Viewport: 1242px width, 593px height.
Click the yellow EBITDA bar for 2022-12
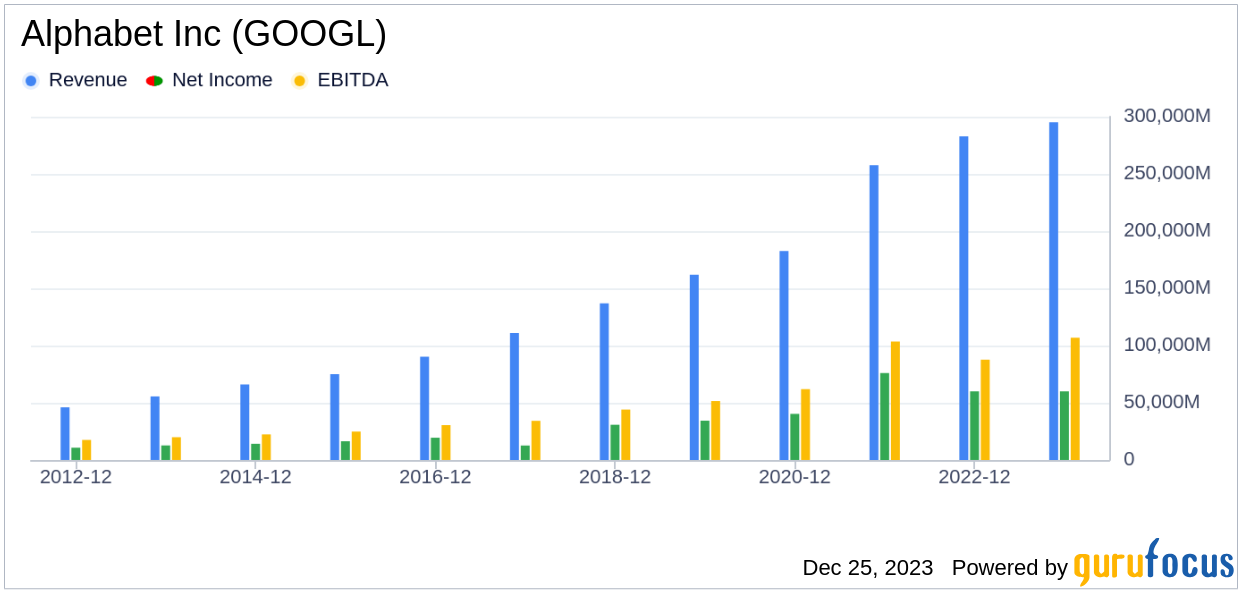coord(985,411)
